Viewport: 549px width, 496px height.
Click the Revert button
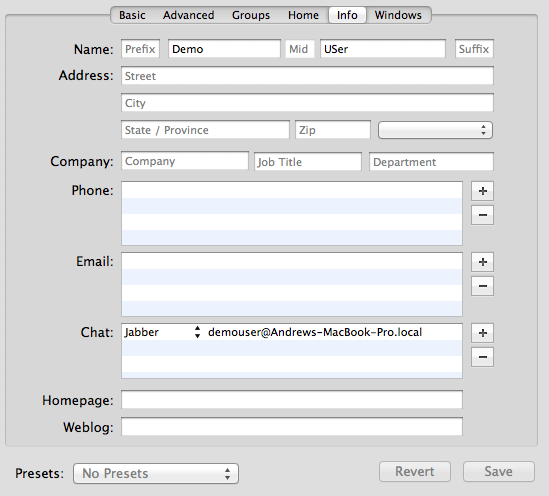(x=415, y=471)
